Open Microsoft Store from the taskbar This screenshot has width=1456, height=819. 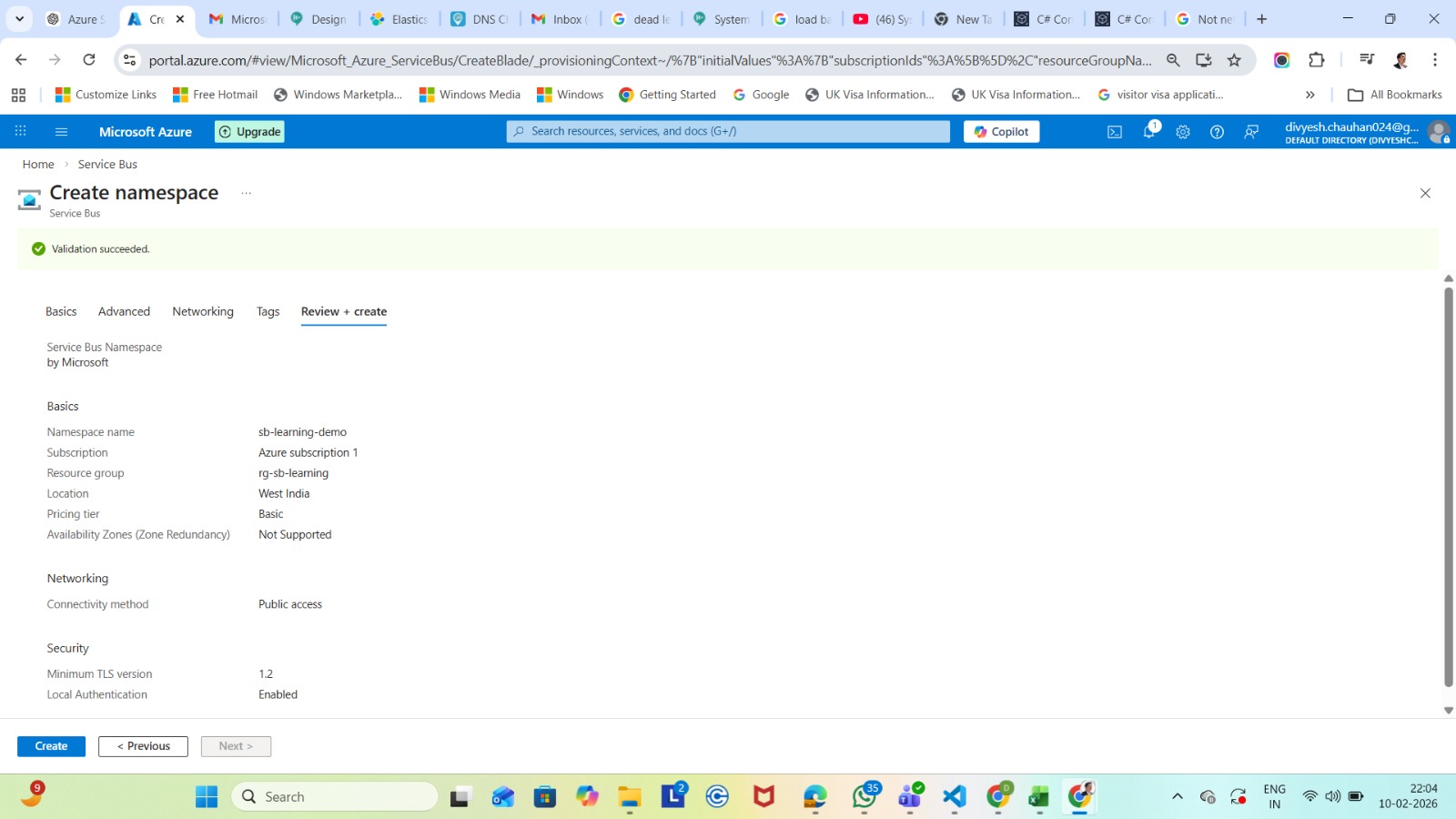(545, 797)
